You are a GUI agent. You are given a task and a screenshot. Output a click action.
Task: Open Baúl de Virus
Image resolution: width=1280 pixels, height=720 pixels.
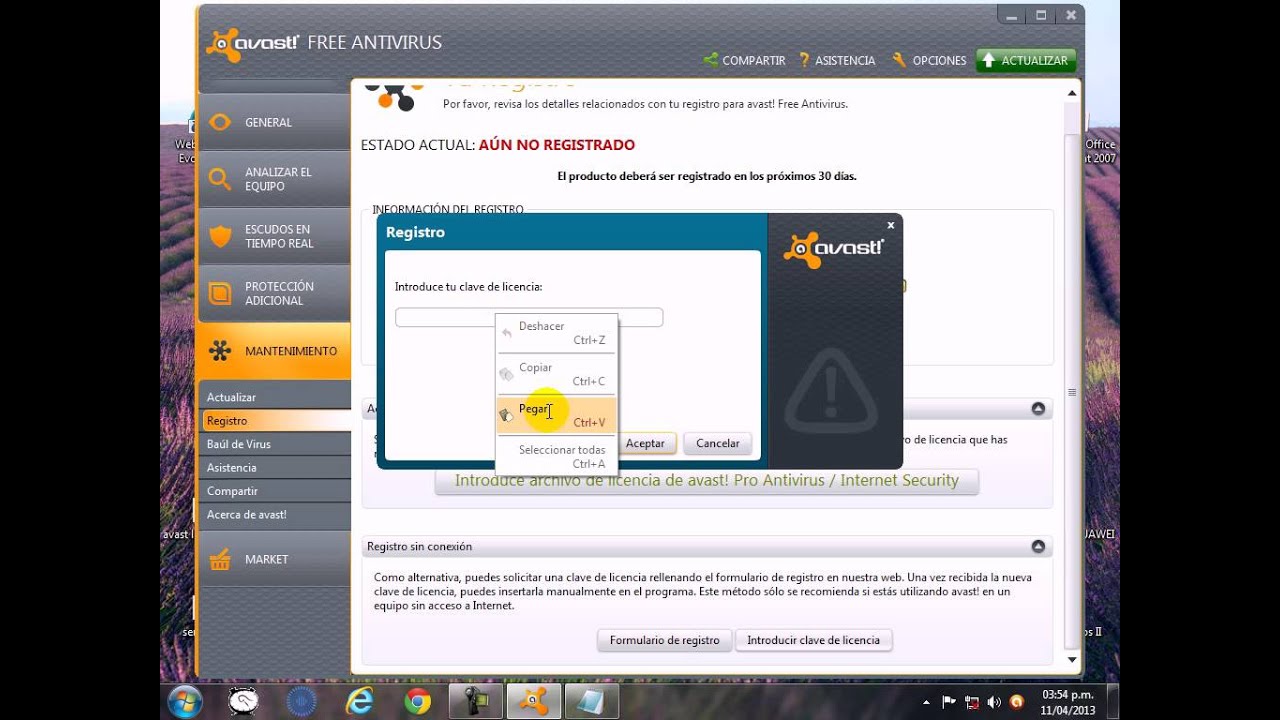[274, 444]
